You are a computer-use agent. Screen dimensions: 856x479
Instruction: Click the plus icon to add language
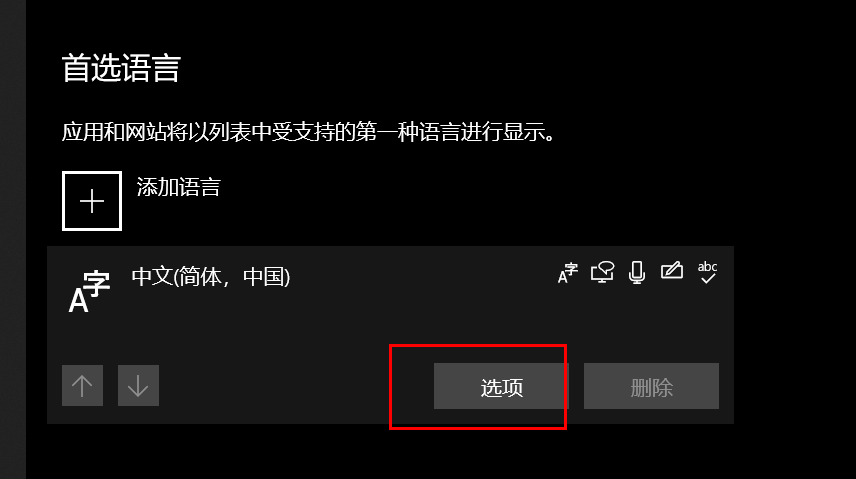click(x=92, y=201)
